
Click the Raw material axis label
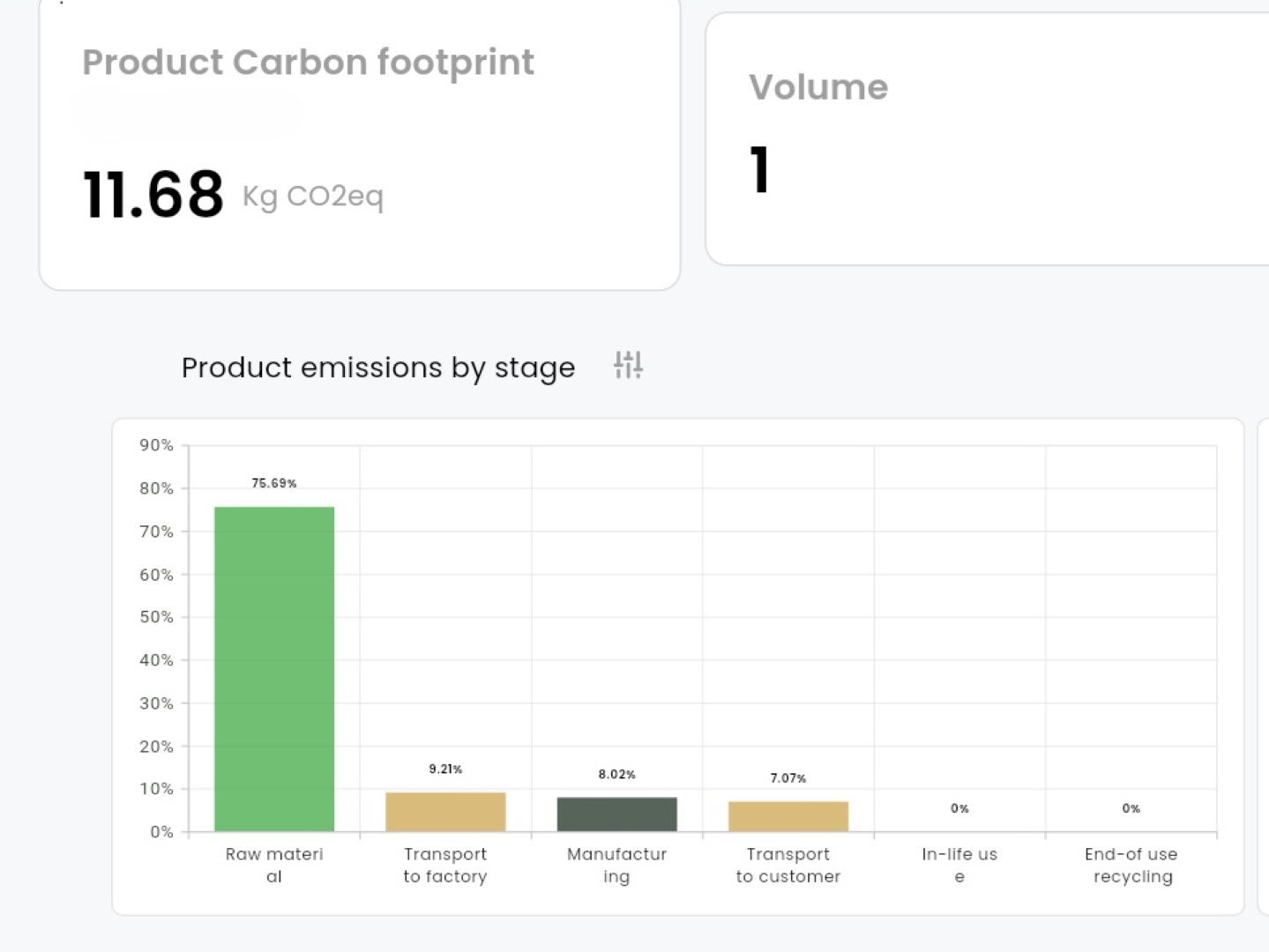tap(273, 865)
